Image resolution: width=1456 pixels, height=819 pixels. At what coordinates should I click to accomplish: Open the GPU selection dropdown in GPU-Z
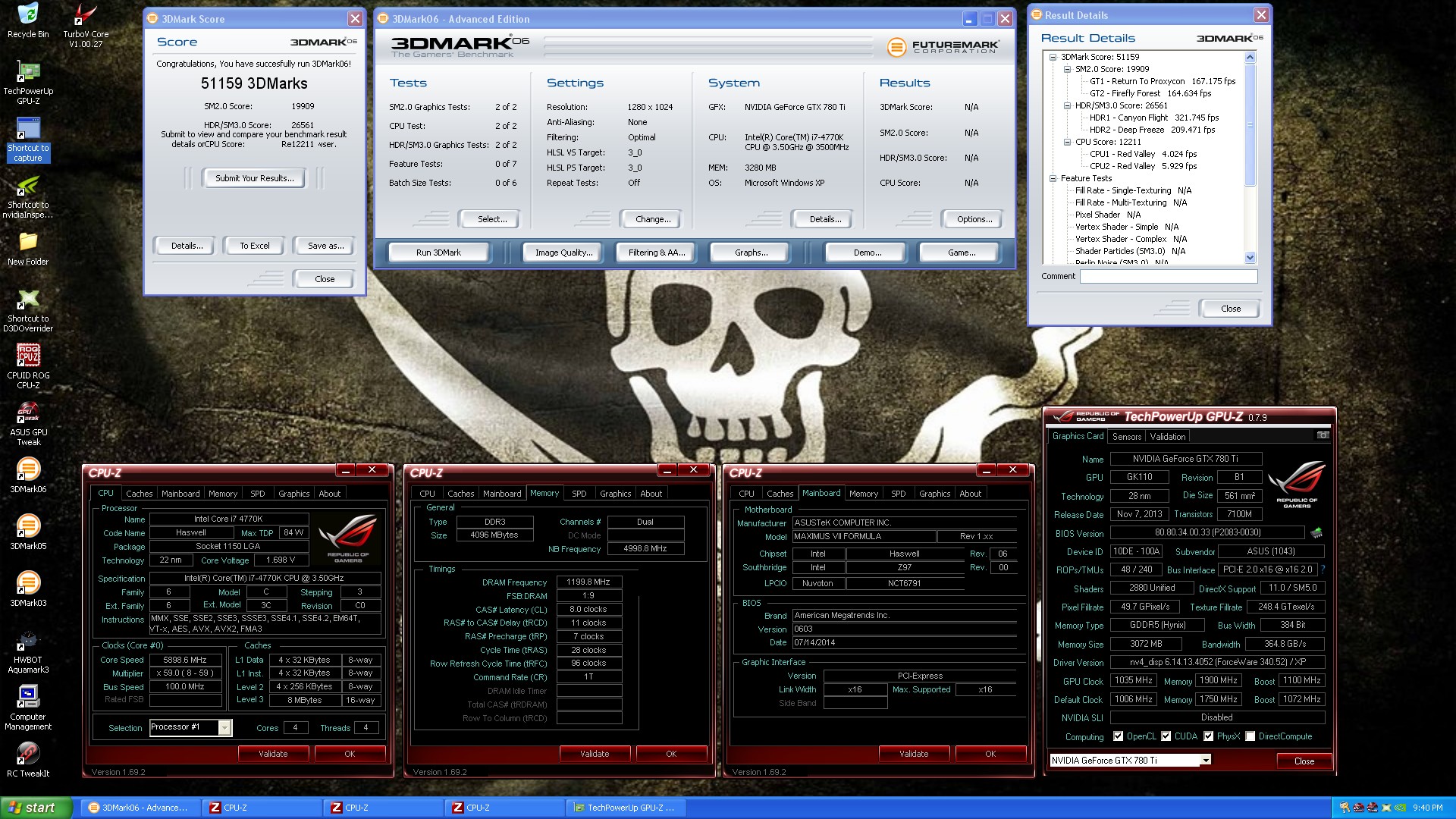[1206, 760]
